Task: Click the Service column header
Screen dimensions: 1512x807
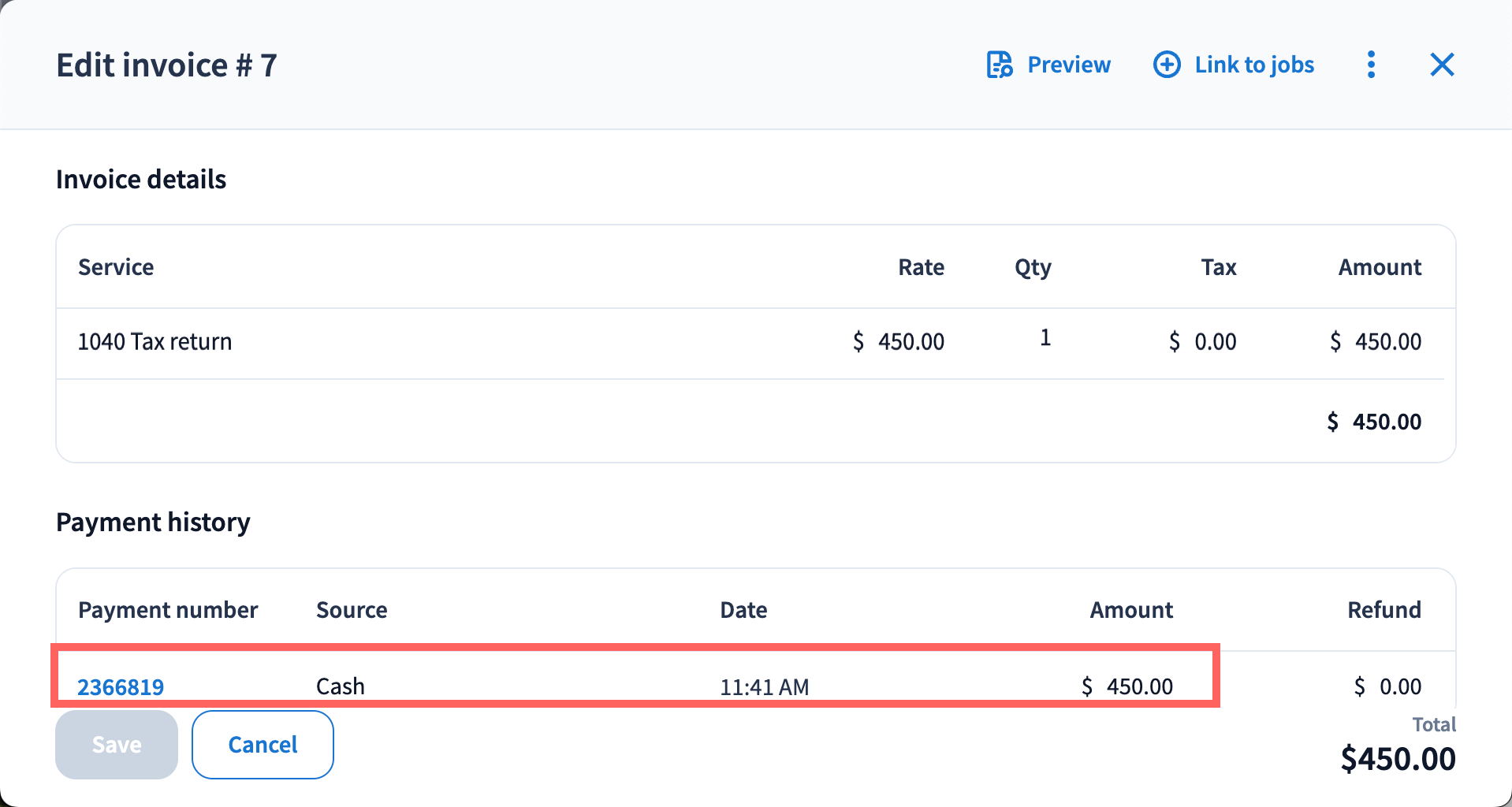Action: pos(116,267)
